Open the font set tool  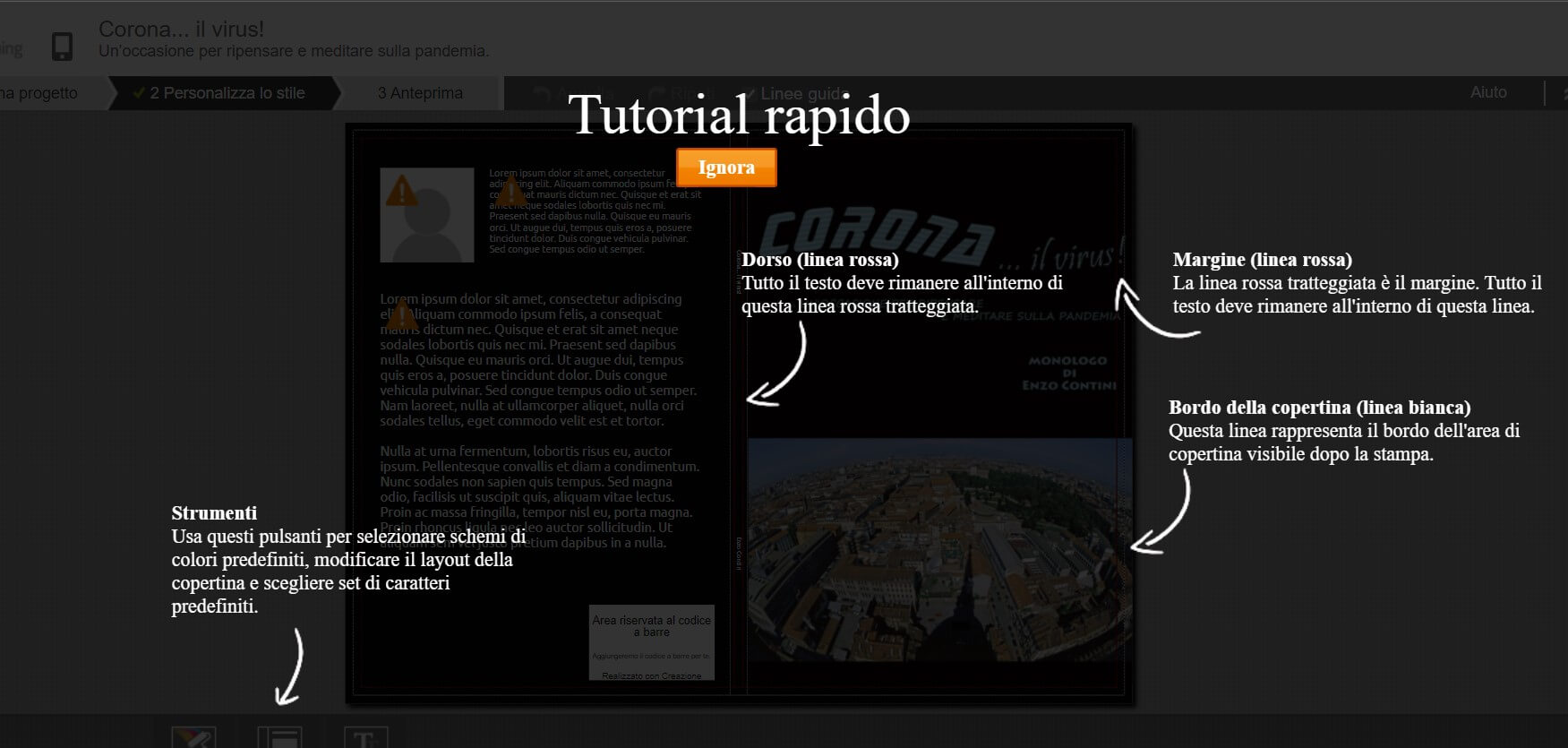[365, 737]
